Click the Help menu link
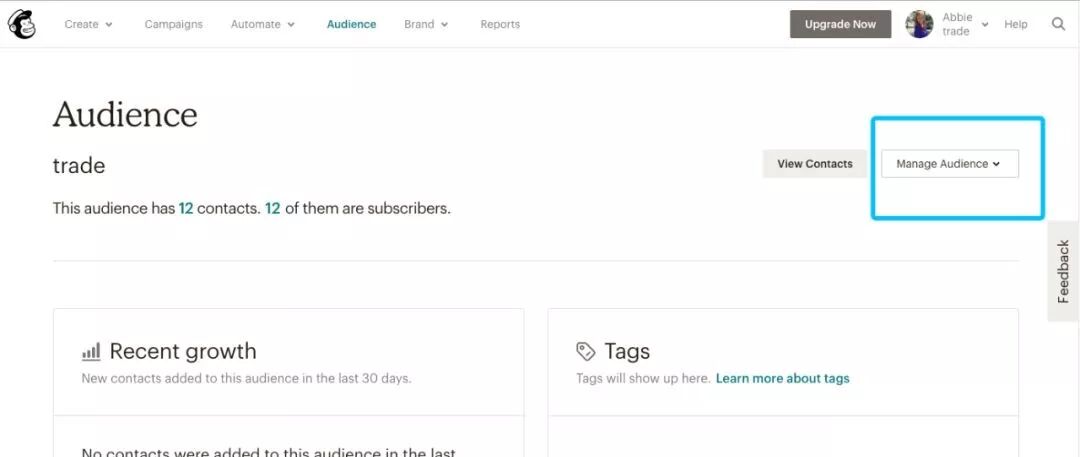 point(1016,24)
